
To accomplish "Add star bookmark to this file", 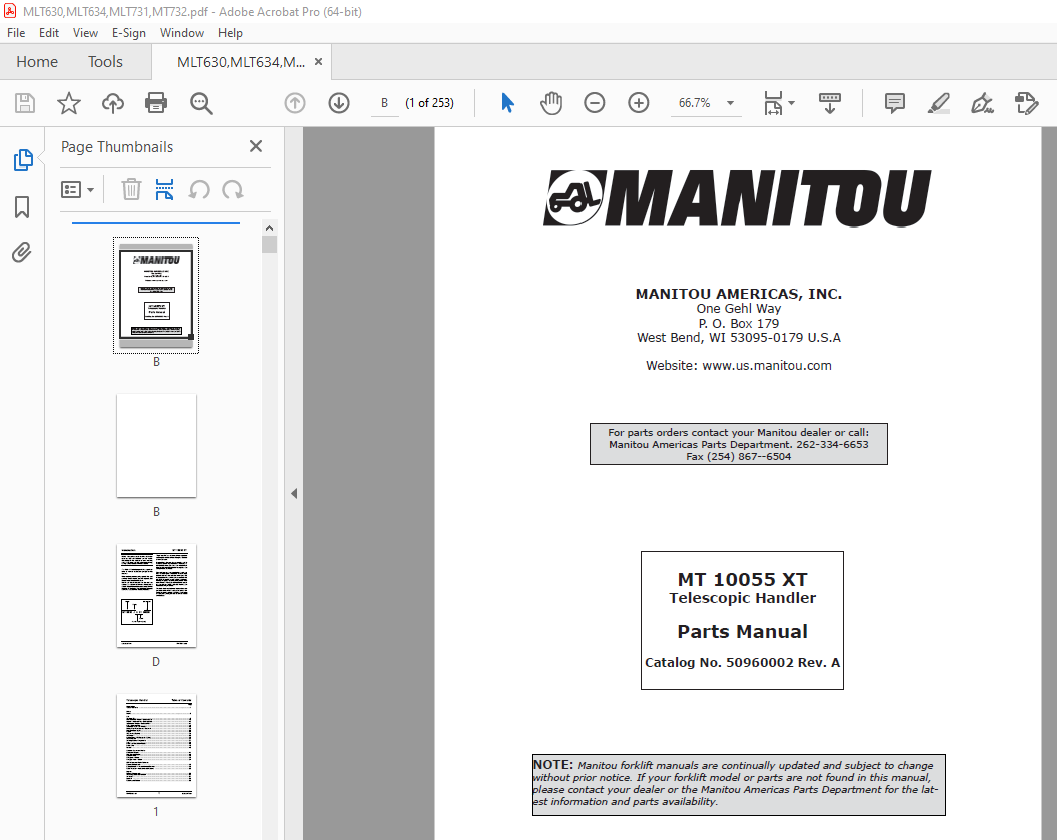I will point(68,103).
